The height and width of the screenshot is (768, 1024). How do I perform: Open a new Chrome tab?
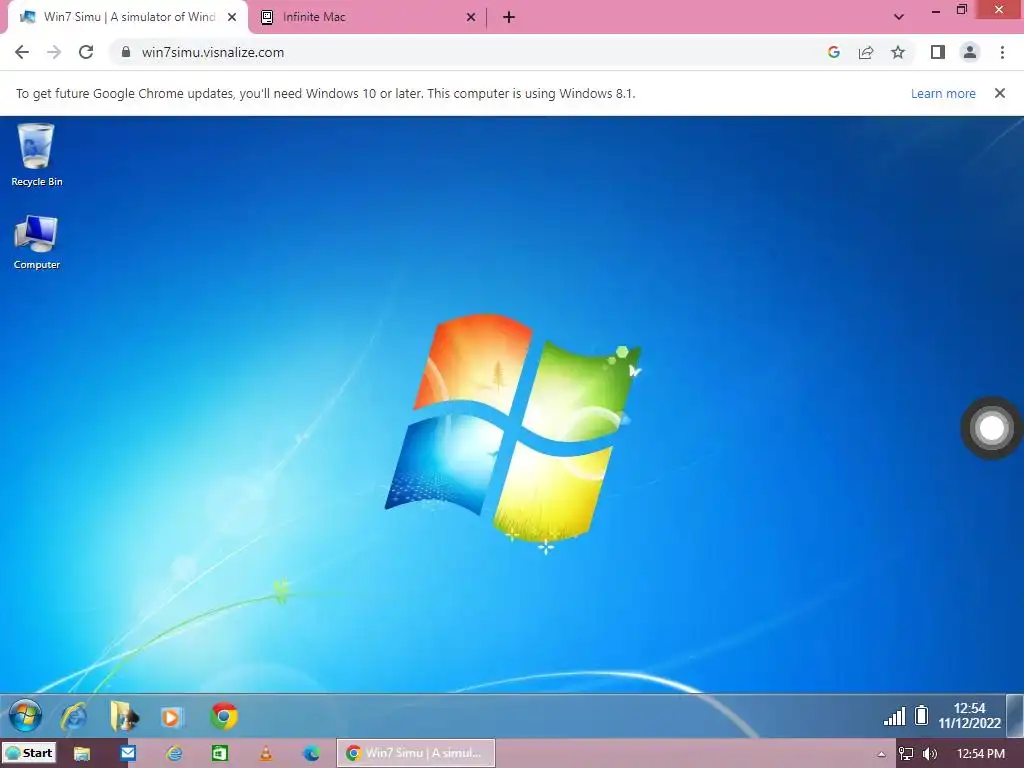coord(509,18)
